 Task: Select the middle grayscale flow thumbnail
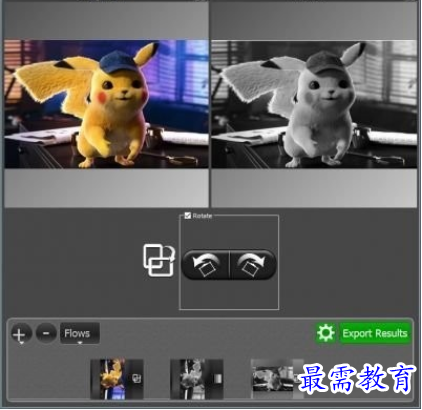197,379
